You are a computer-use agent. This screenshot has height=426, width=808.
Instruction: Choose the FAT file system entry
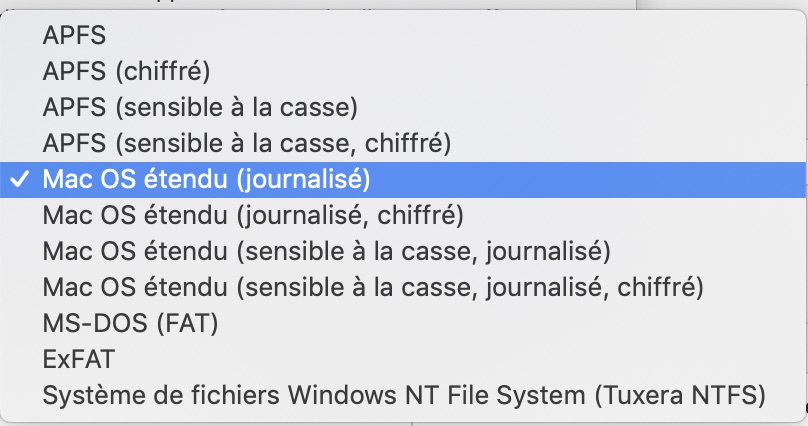(130, 323)
